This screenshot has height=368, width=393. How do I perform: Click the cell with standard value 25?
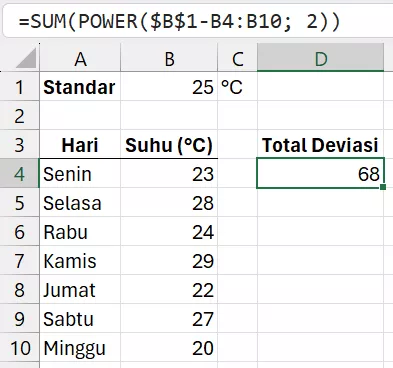tap(169, 87)
